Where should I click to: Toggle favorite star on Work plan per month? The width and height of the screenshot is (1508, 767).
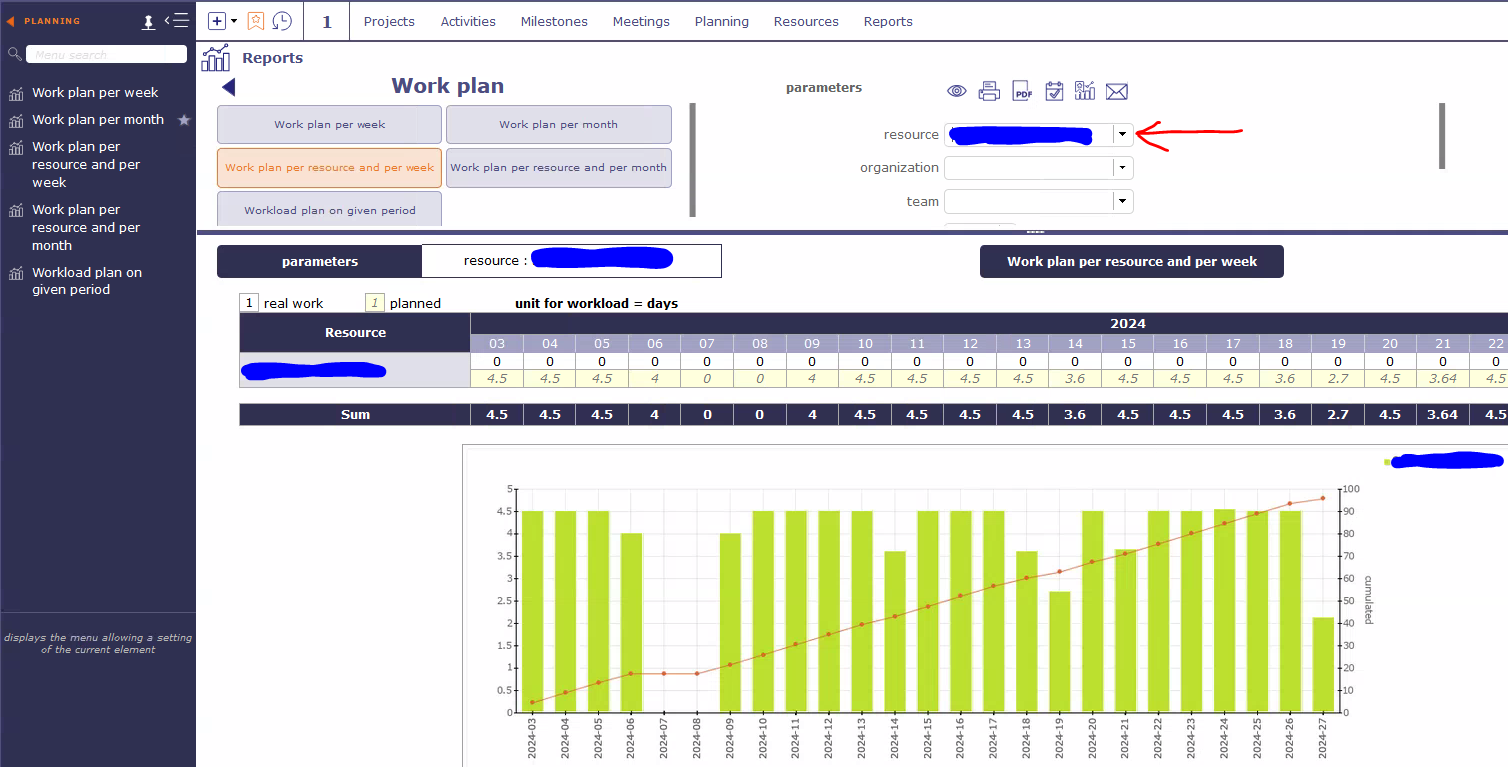[x=184, y=120]
